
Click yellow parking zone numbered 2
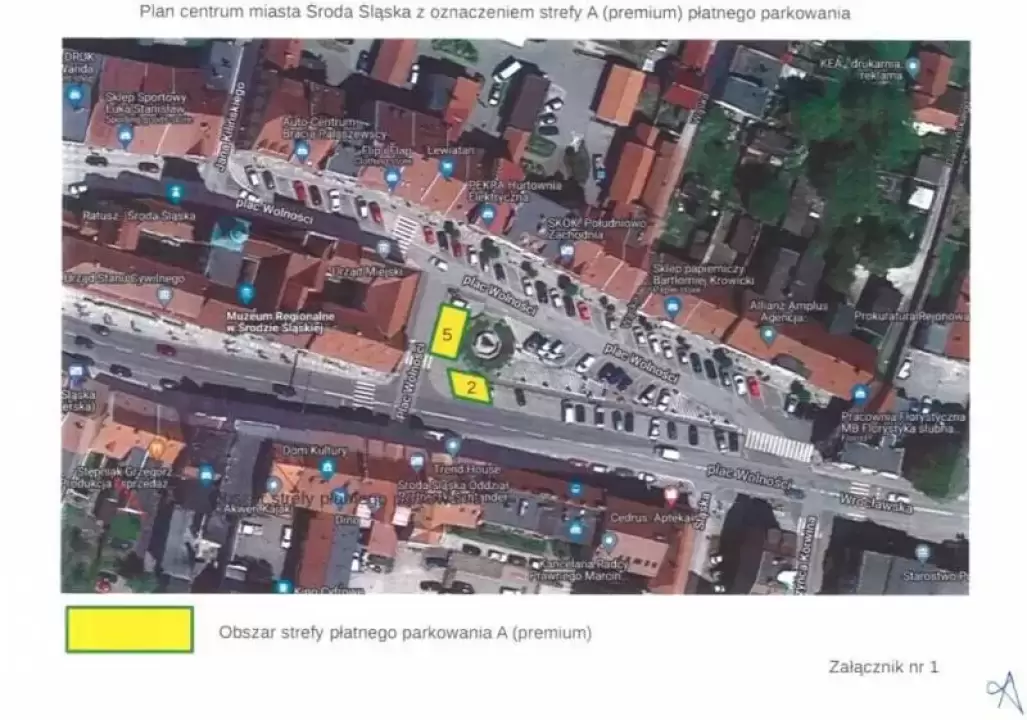470,385
